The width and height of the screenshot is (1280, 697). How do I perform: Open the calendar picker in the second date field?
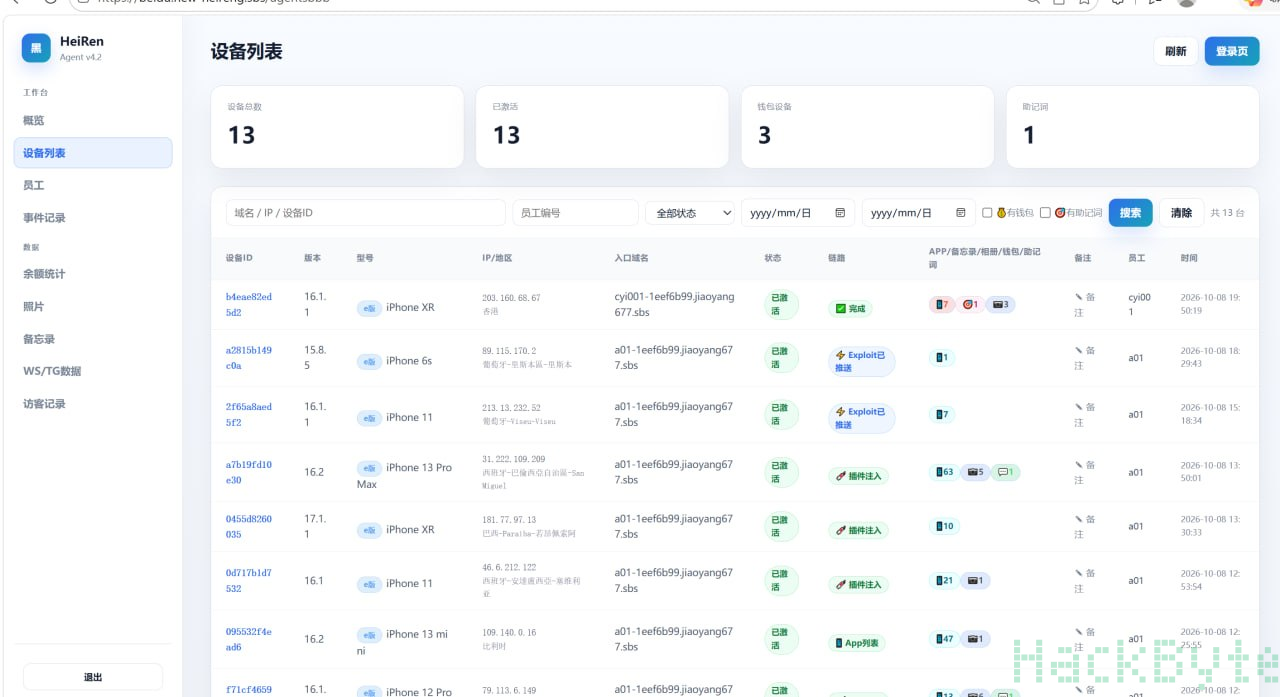tap(961, 213)
